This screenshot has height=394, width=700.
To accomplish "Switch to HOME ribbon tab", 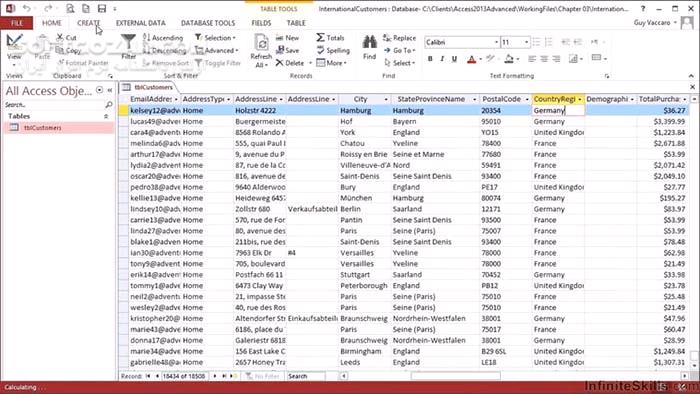I will tap(52, 23).
